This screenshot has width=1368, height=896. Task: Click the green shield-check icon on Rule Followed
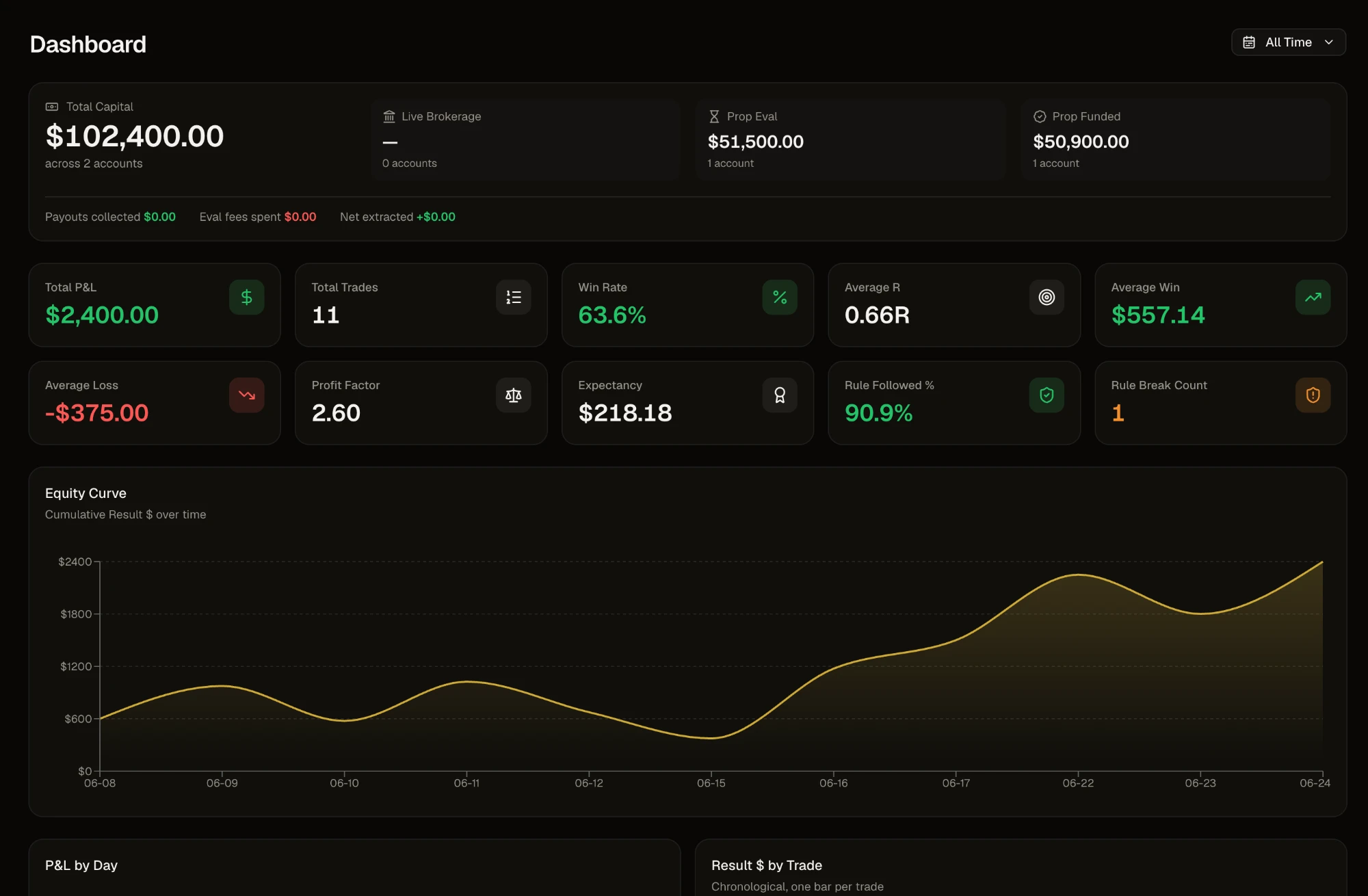(x=1047, y=395)
